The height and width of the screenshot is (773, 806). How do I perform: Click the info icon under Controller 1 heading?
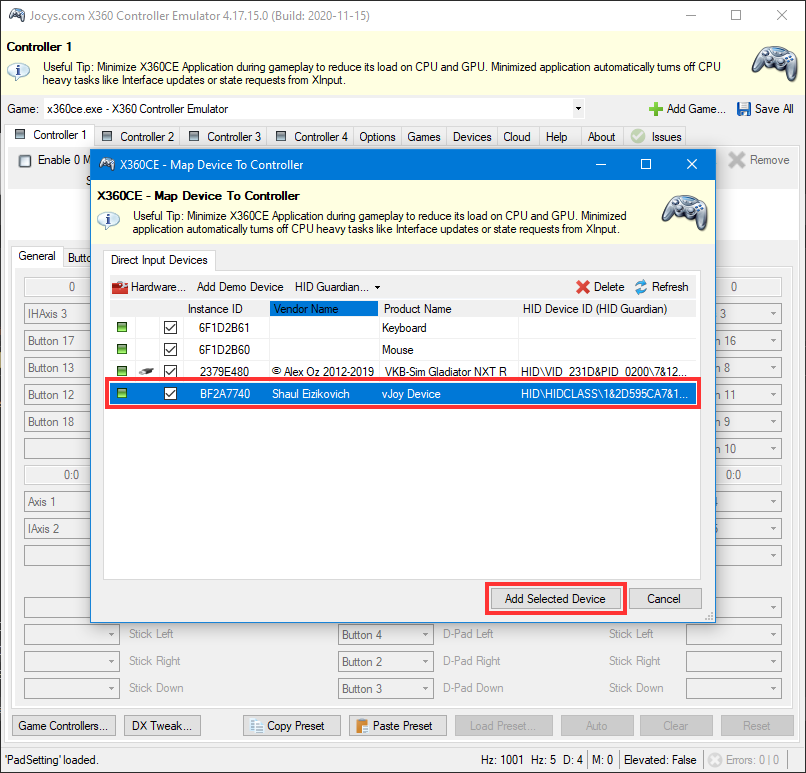[x=19, y=70]
